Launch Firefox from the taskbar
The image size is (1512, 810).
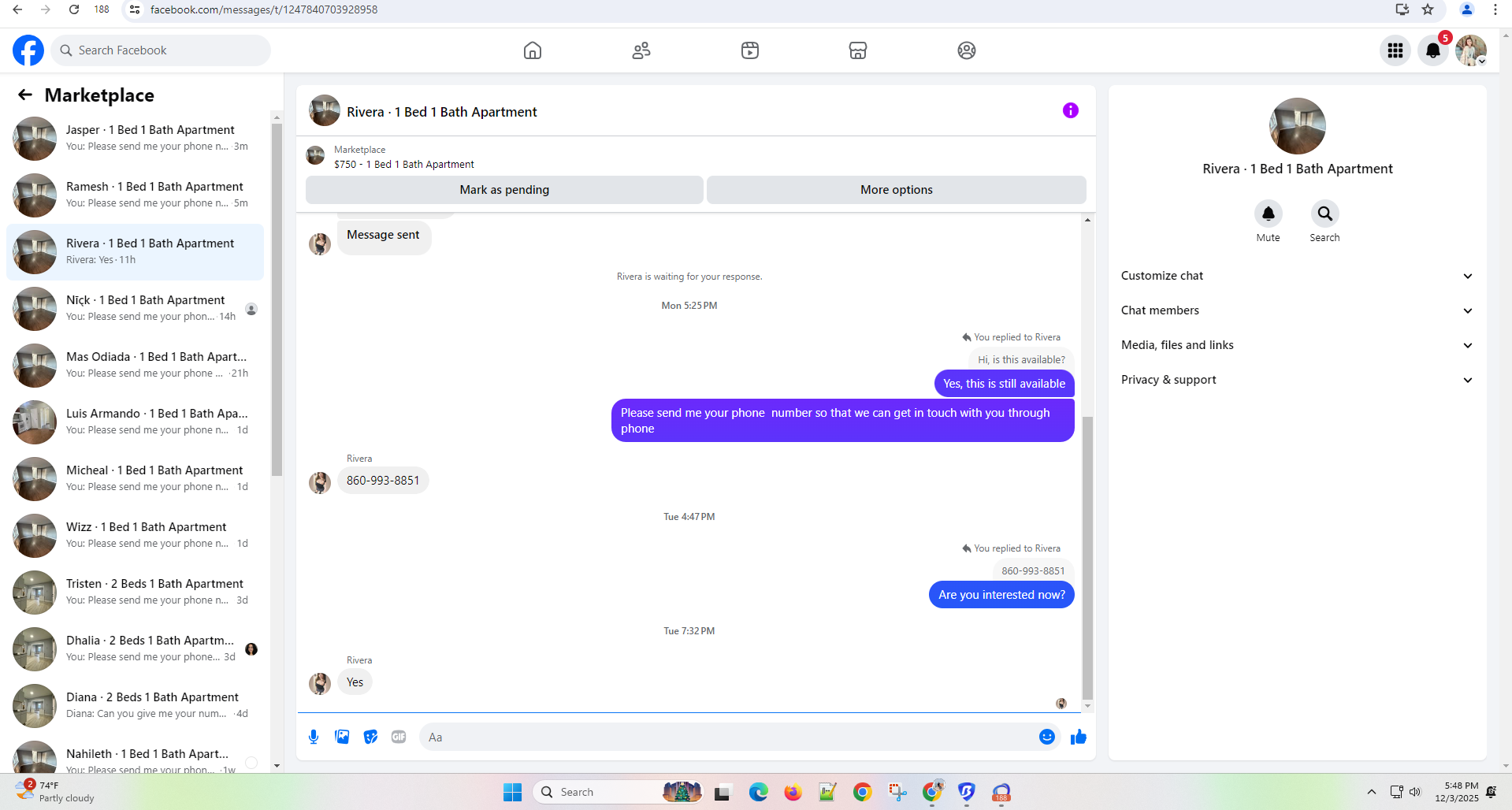[793, 792]
